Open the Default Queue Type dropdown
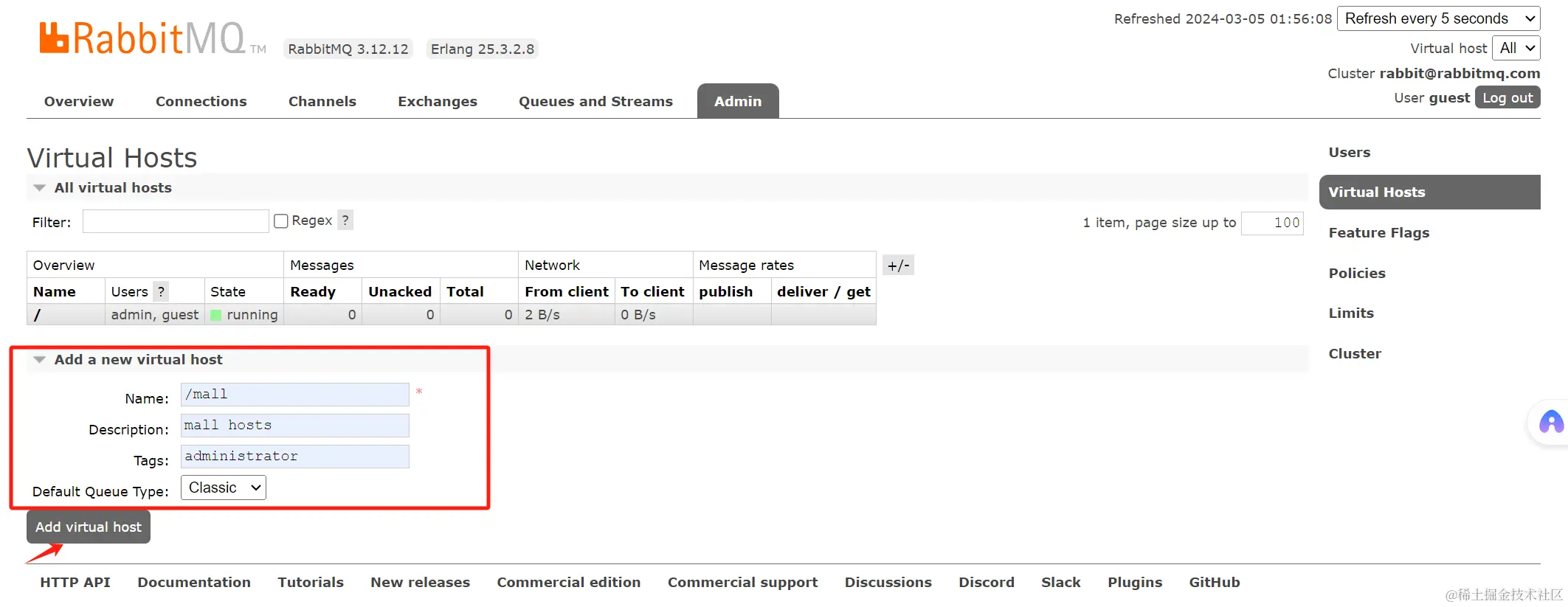The width and height of the screenshot is (1568, 607). click(224, 488)
